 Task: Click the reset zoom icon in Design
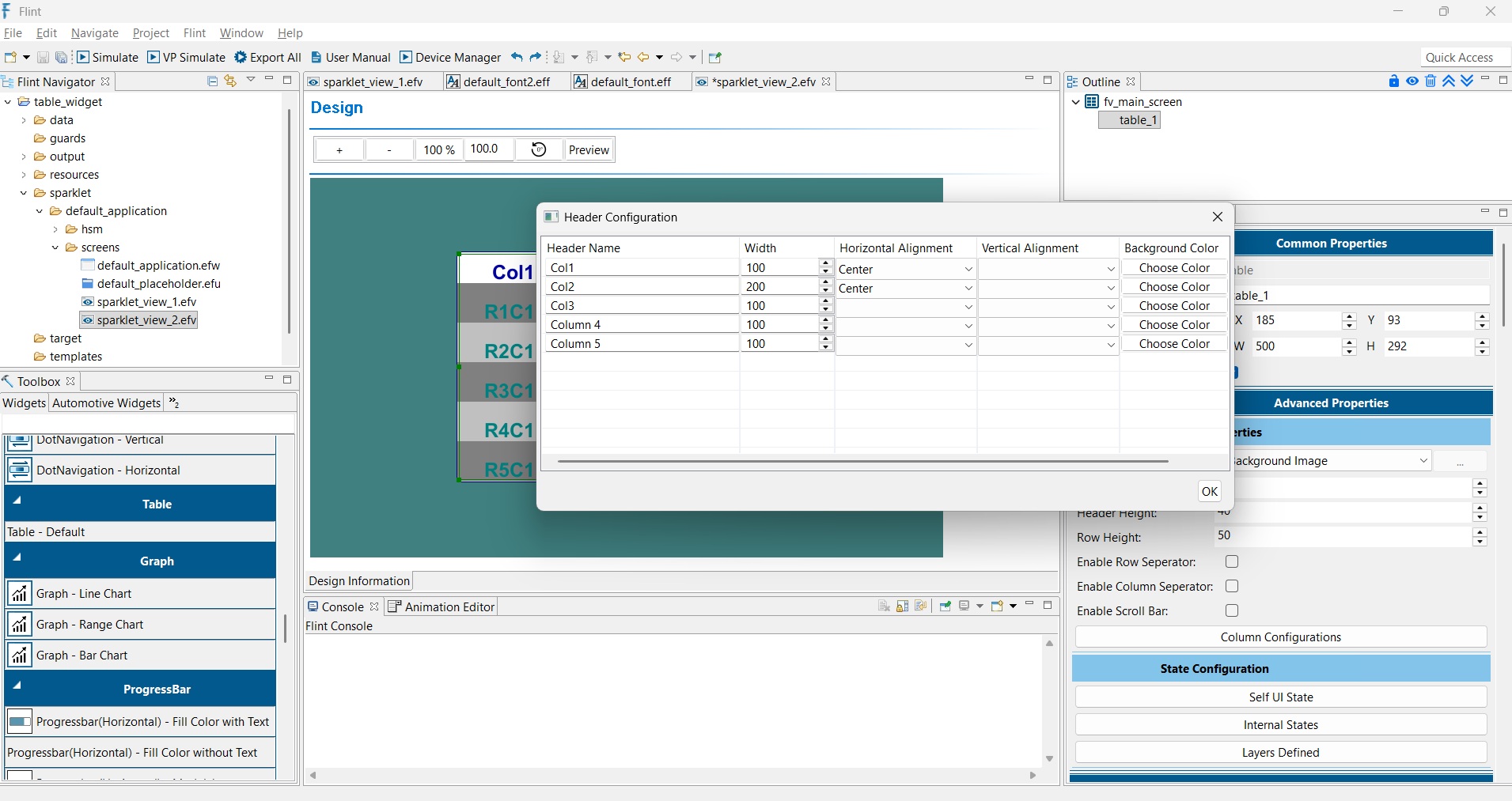coord(539,149)
